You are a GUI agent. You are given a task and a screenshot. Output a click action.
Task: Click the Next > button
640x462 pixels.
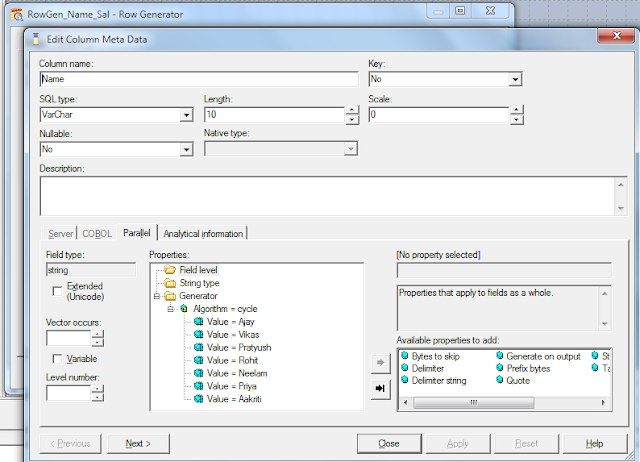tap(138, 444)
